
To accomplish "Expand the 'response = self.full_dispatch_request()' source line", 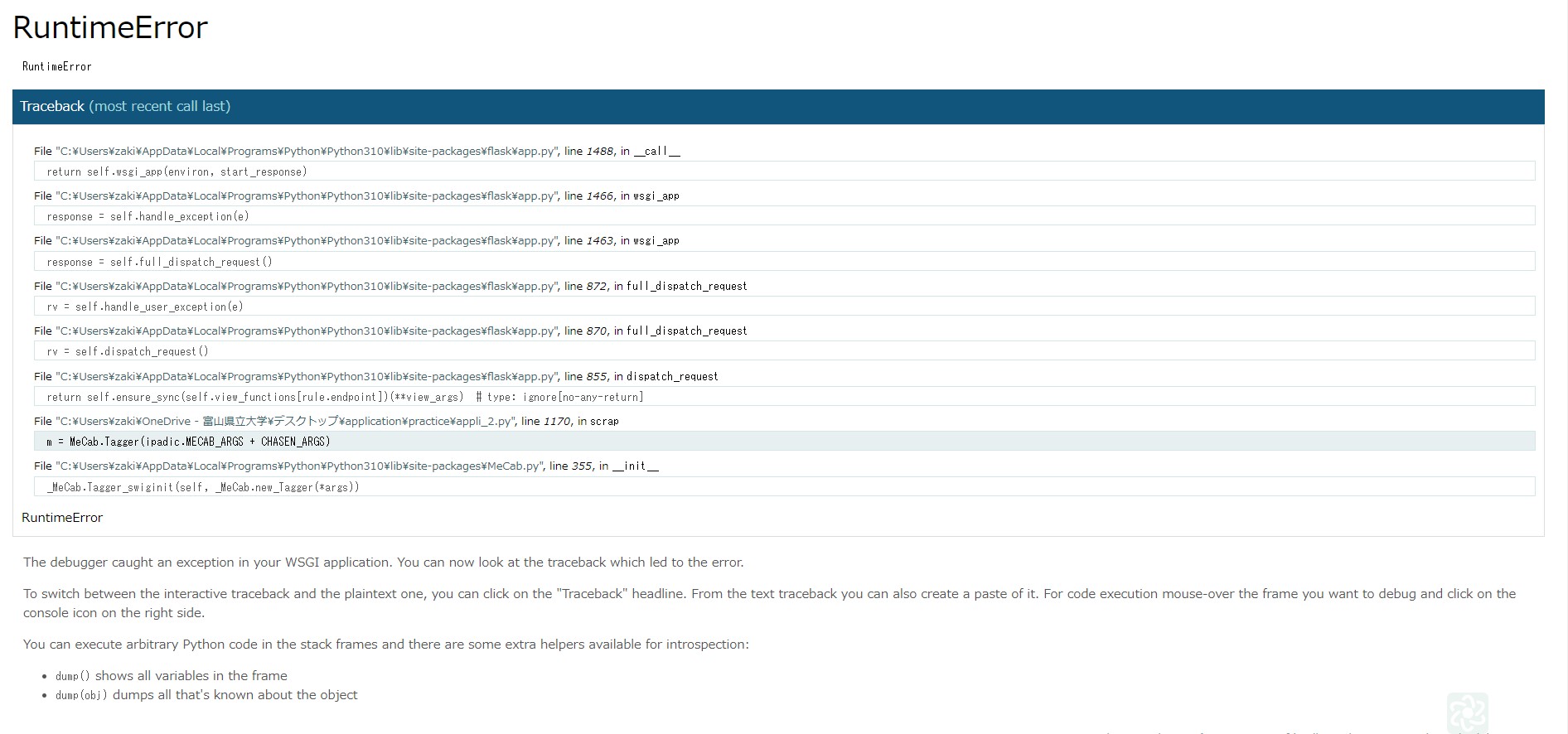I will tap(159, 262).
